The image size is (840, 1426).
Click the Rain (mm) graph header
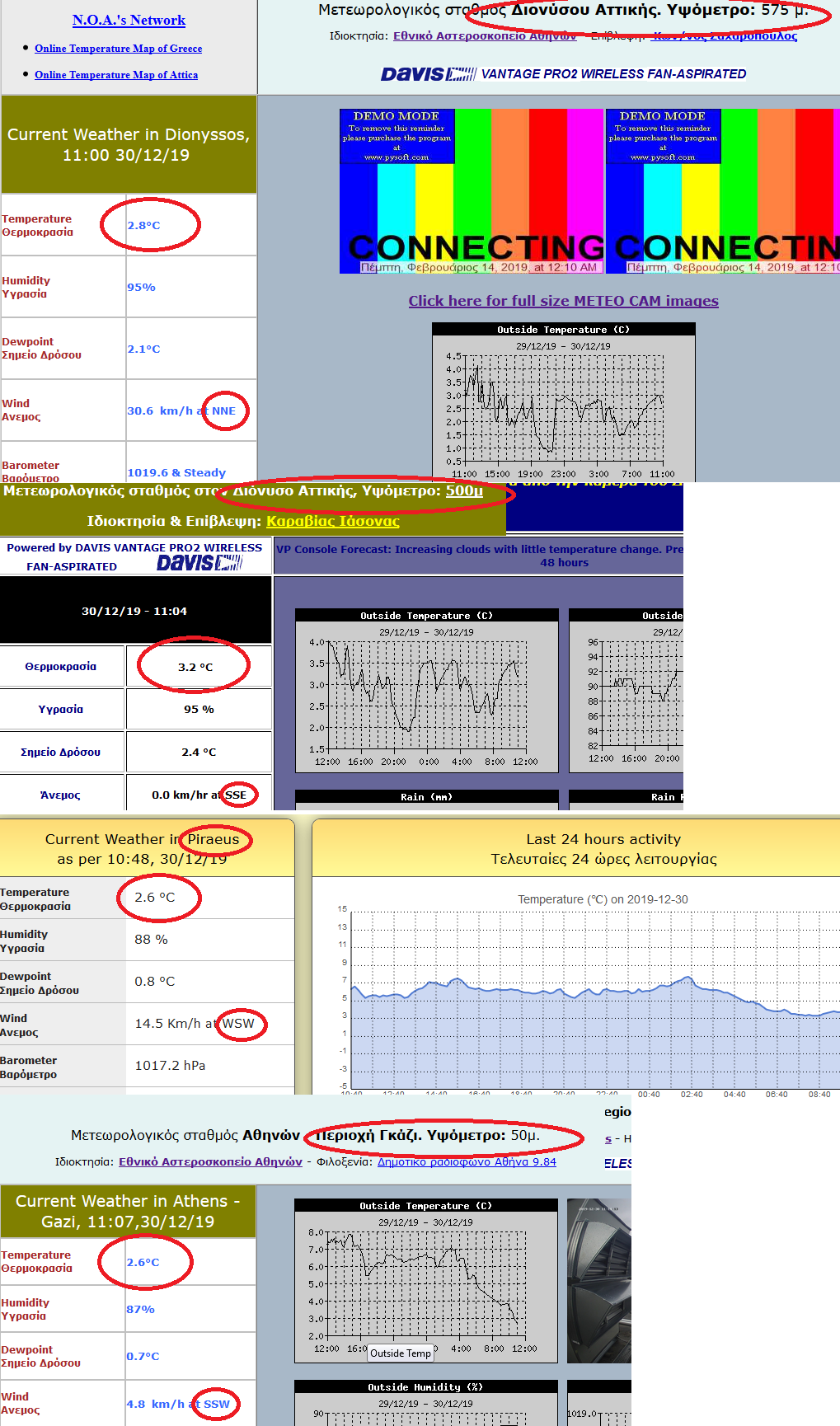pos(426,797)
